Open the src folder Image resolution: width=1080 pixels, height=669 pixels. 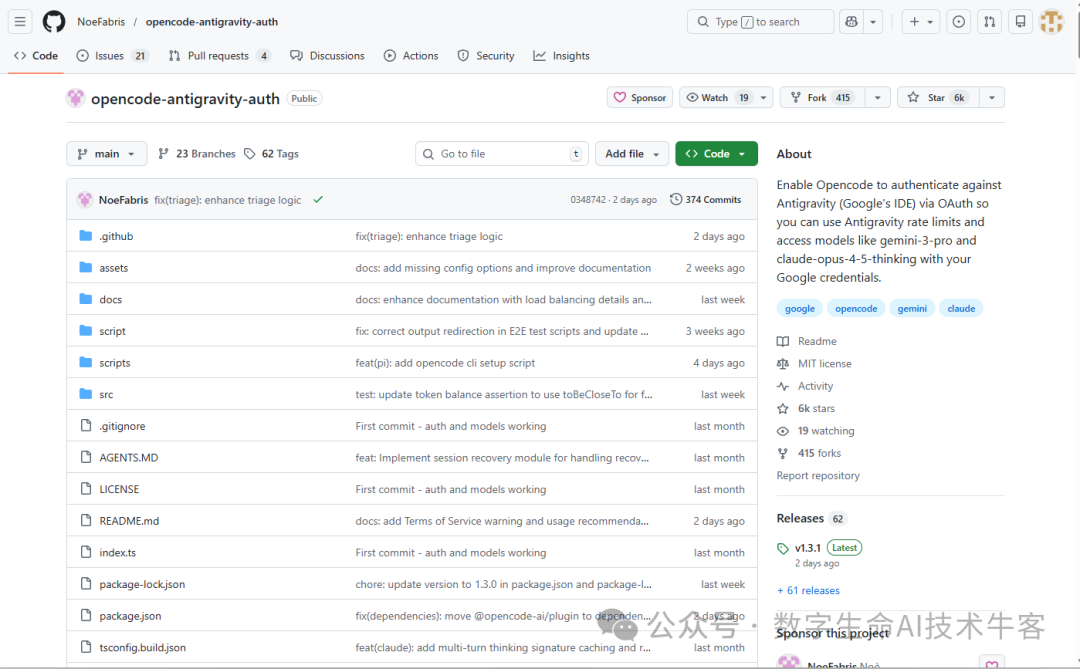coord(106,395)
